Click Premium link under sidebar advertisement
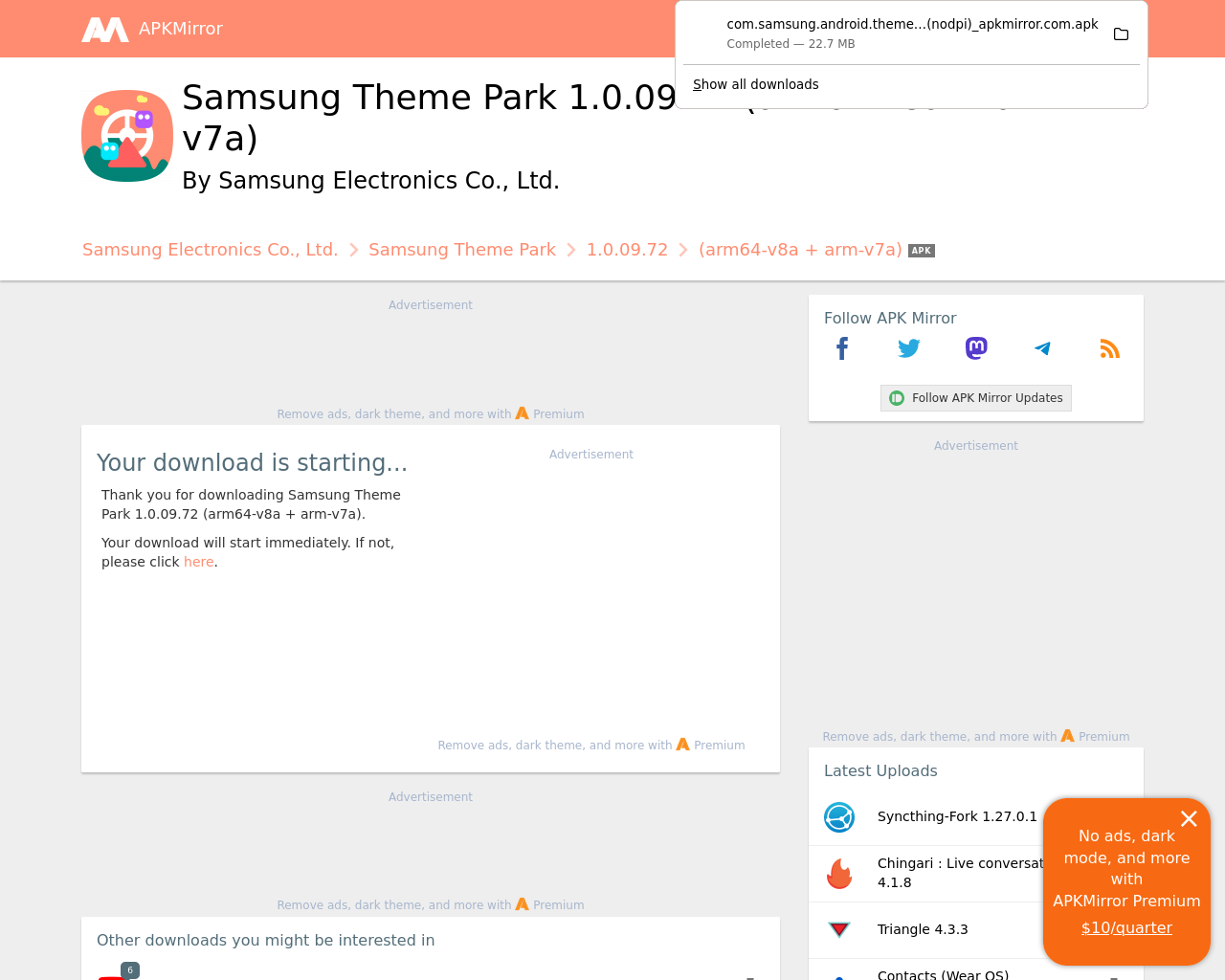The height and width of the screenshot is (980, 1225). pyautogui.click(x=1095, y=736)
